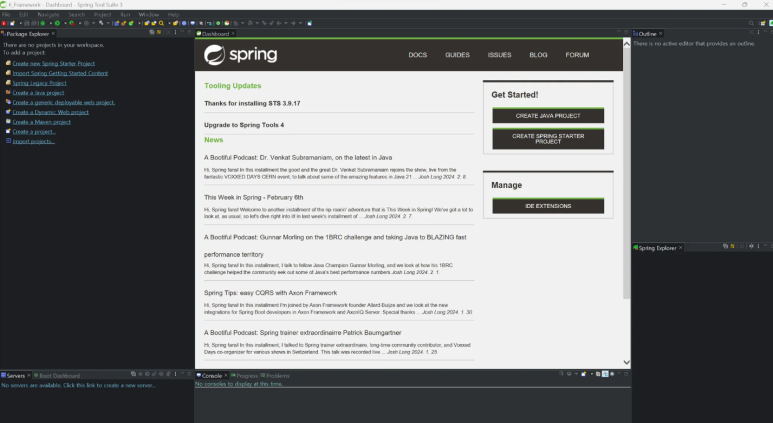Open the Run menu
Image resolution: width=773 pixels, height=423 pixels.
point(125,15)
